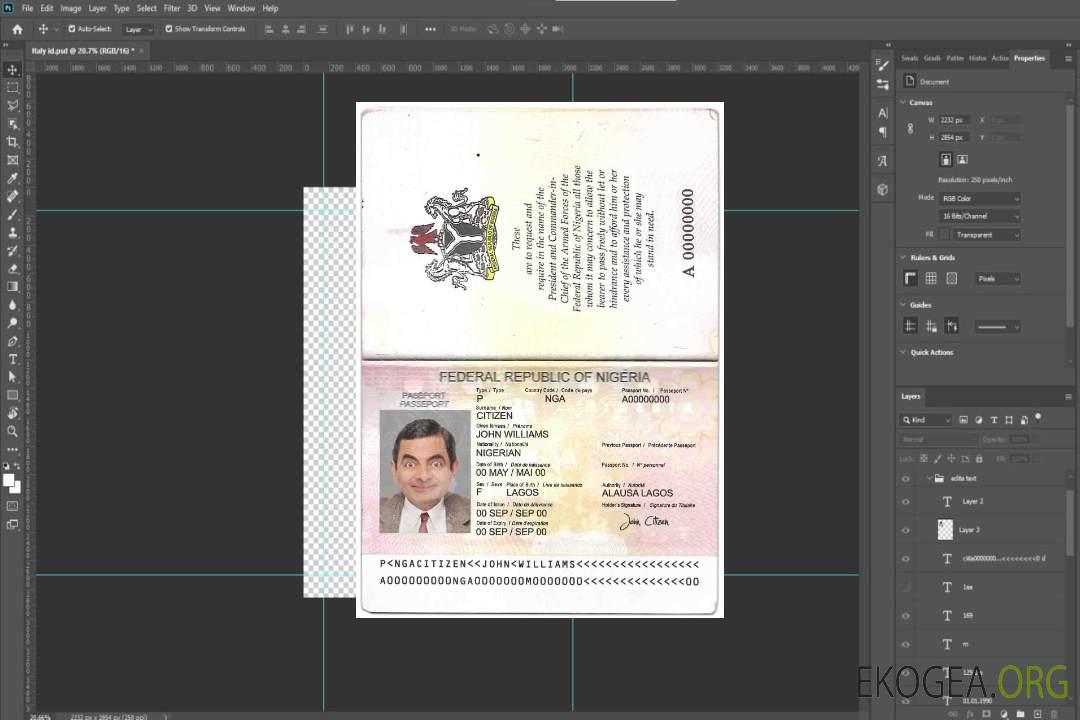This screenshot has width=1080, height=720.
Task: Toggle the grid view icon under Rulers & Grids
Action: (x=931, y=278)
